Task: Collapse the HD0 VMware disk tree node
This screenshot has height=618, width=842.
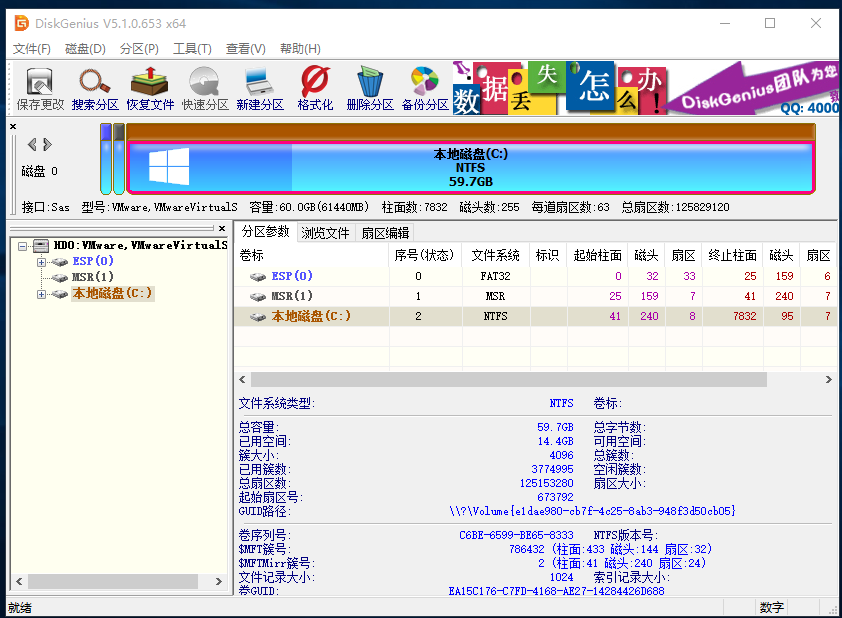Action: click(23, 246)
